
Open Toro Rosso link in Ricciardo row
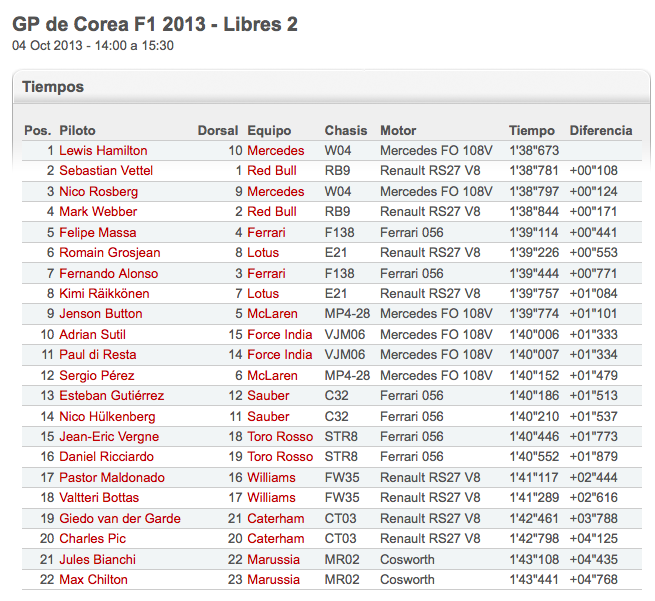pyautogui.click(x=280, y=456)
